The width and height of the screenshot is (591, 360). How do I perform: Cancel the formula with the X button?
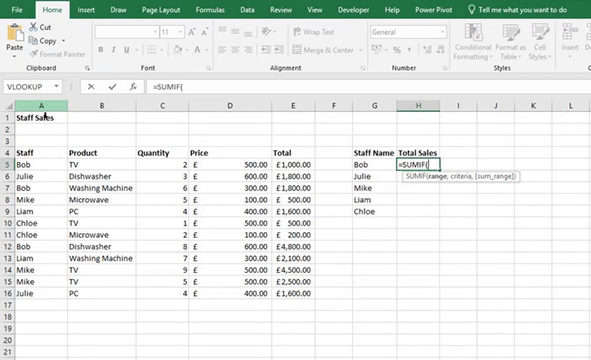91,87
